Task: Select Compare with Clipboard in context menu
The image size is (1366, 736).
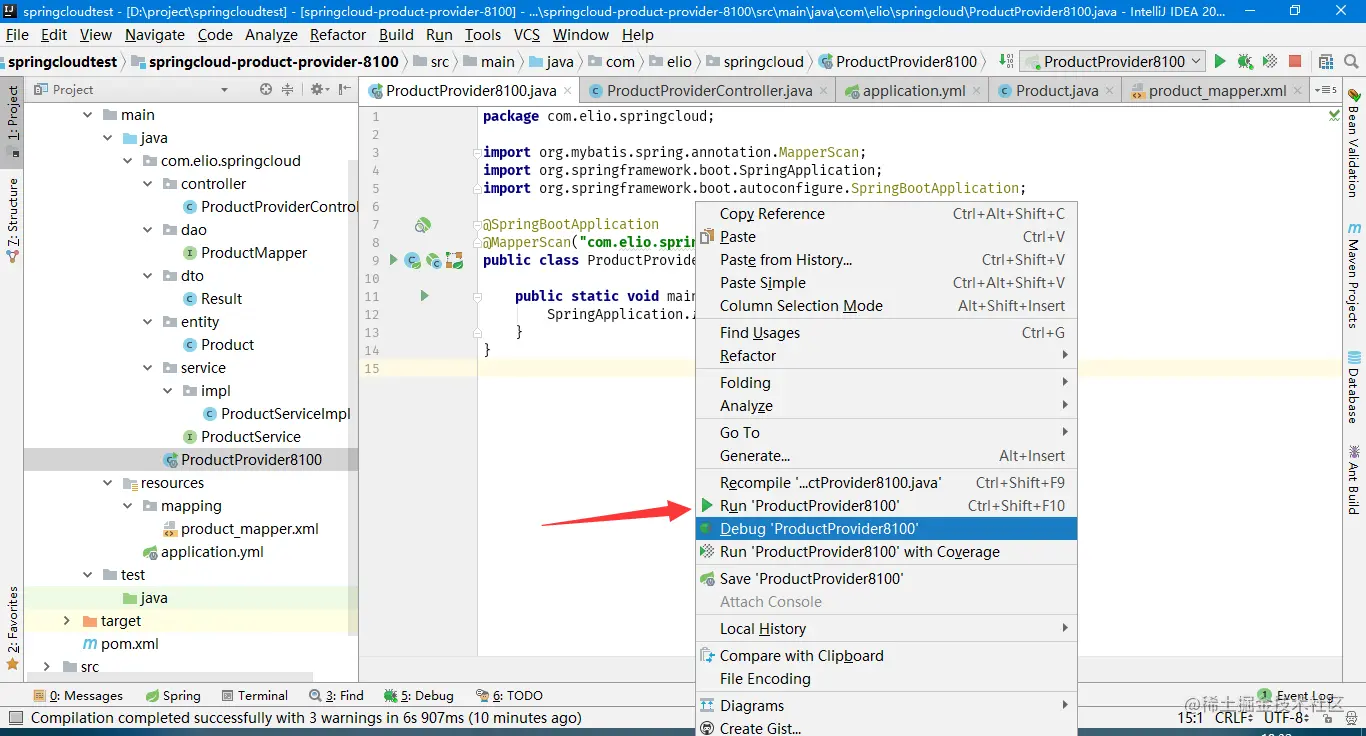Action: [886, 656]
